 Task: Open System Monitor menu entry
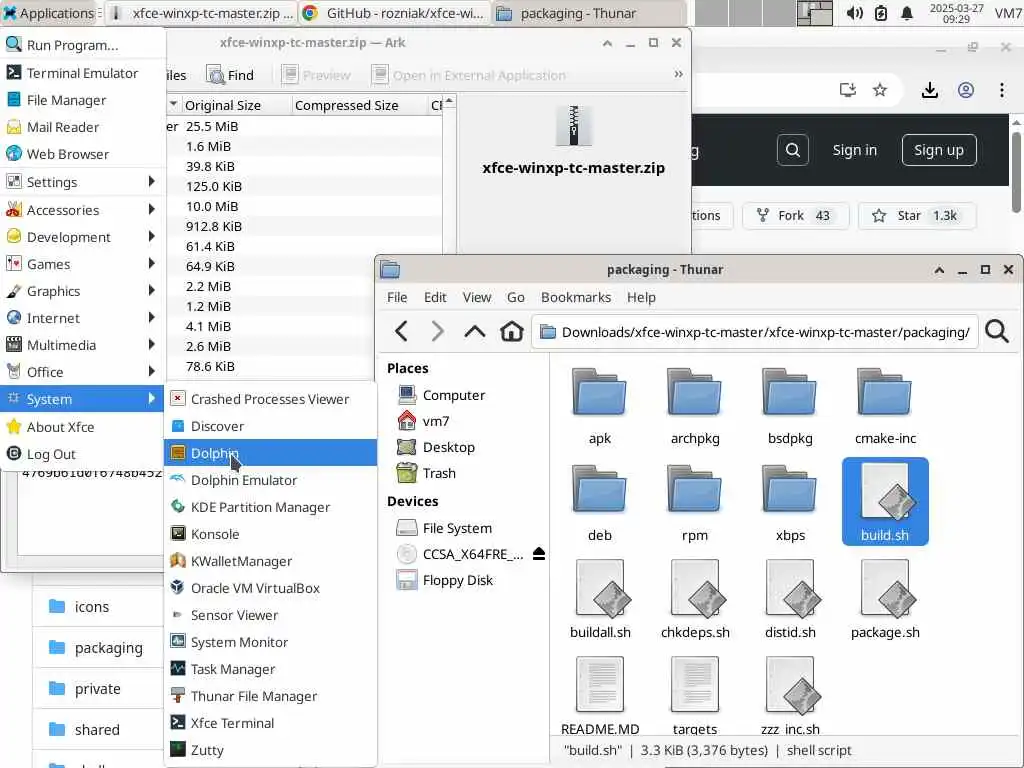click(x=270, y=642)
